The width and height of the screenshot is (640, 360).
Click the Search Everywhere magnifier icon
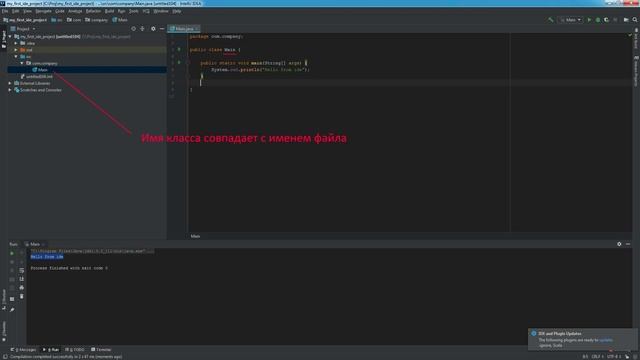point(635,20)
